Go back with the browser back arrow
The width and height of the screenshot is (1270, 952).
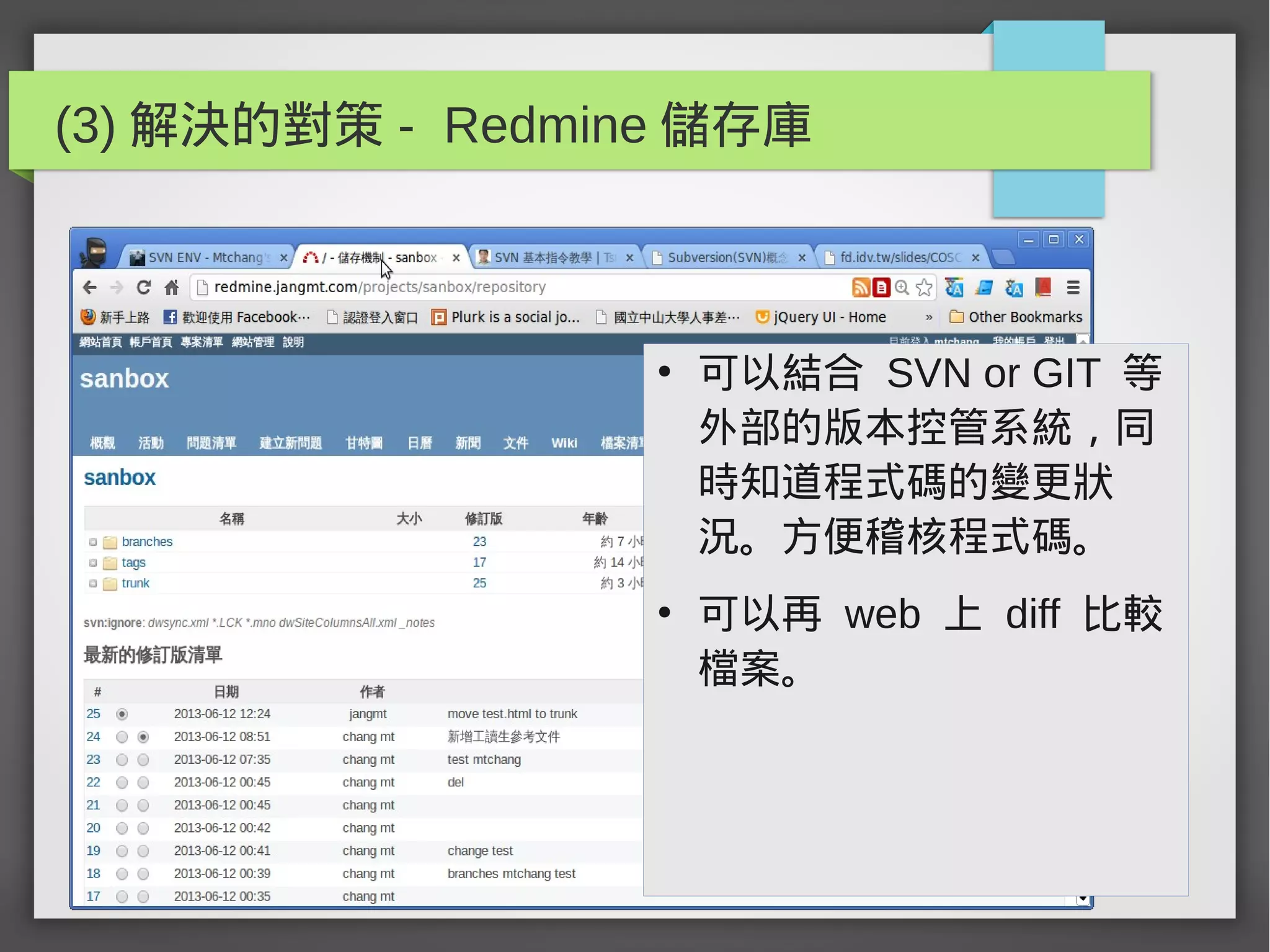pyautogui.click(x=90, y=287)
